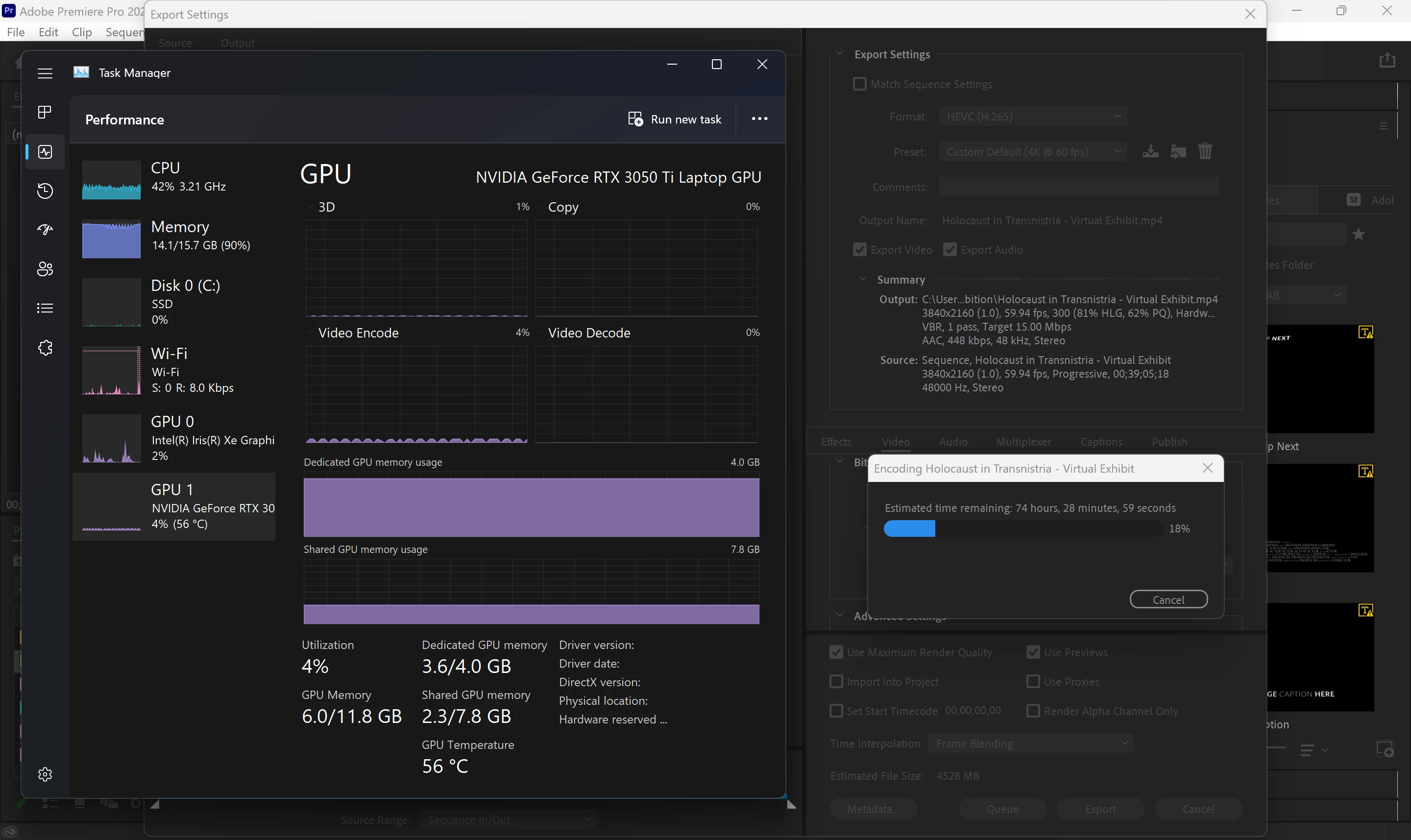The width and height of the screenshot is (1411, 840).
Task: Open the Startup apps page icon
Action: point(45,230)
